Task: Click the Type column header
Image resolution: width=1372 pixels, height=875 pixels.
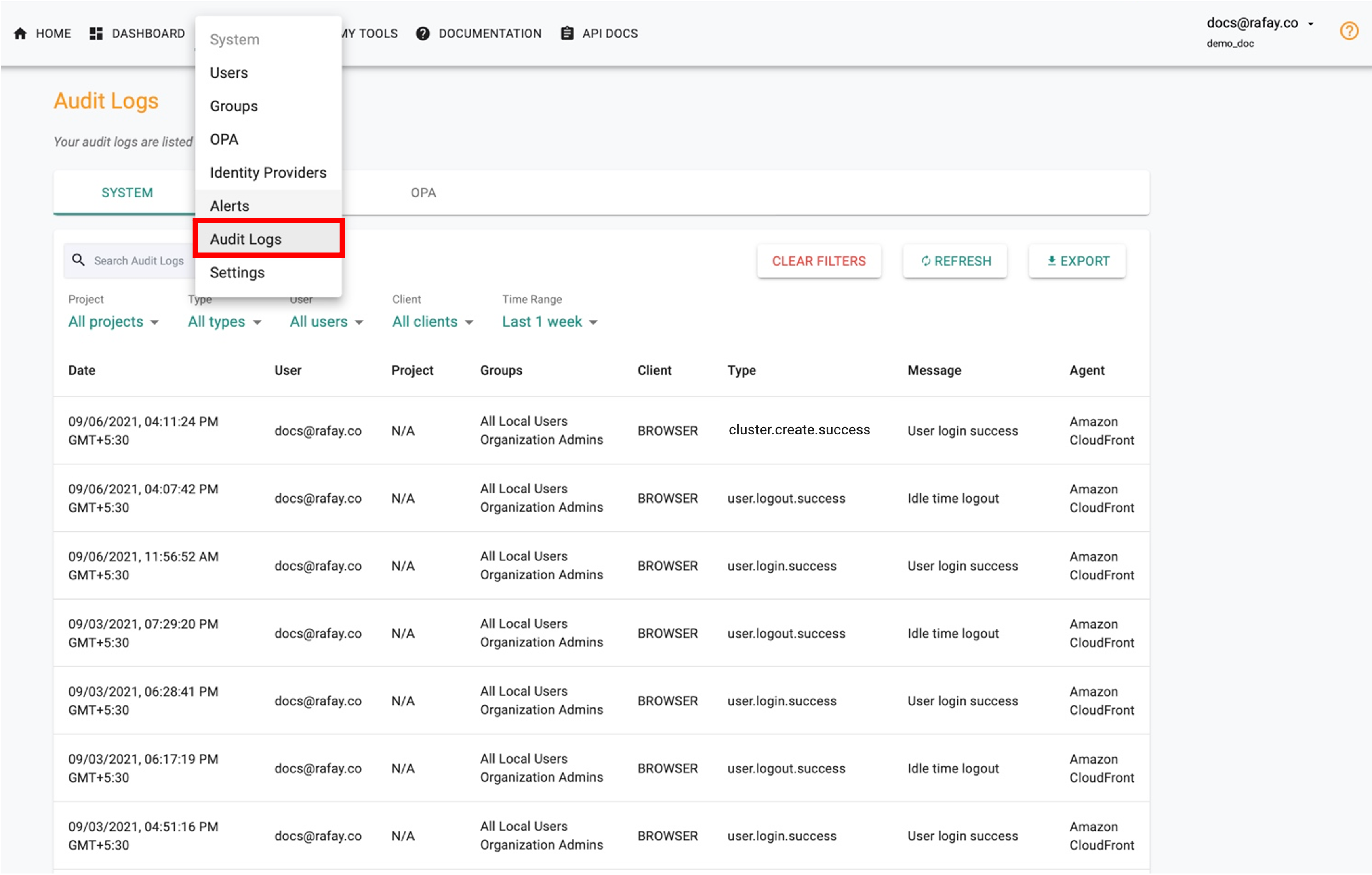Action: click(x=742, y=371)
